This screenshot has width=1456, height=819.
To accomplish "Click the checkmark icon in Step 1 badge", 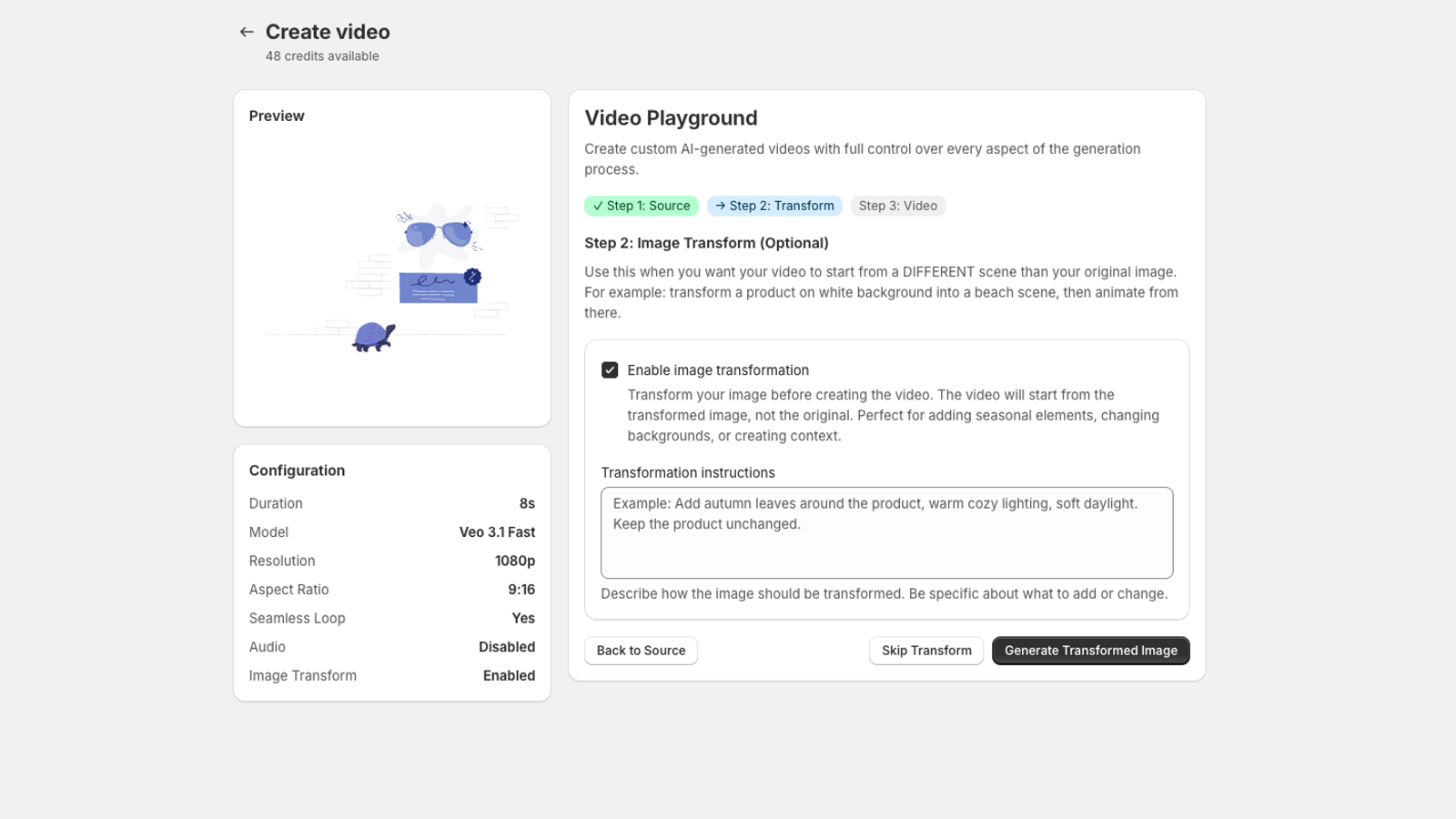I will 598,207.
